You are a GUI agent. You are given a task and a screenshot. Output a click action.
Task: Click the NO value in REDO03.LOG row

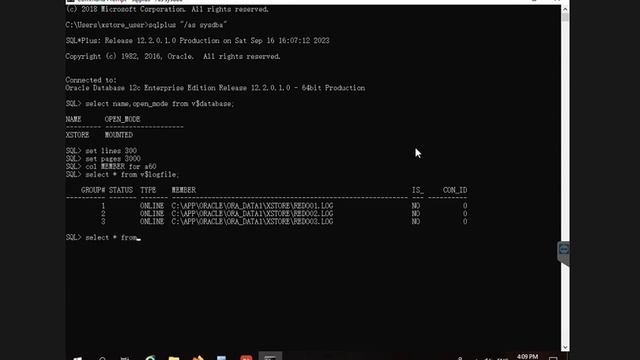click(x=416, y=222)
